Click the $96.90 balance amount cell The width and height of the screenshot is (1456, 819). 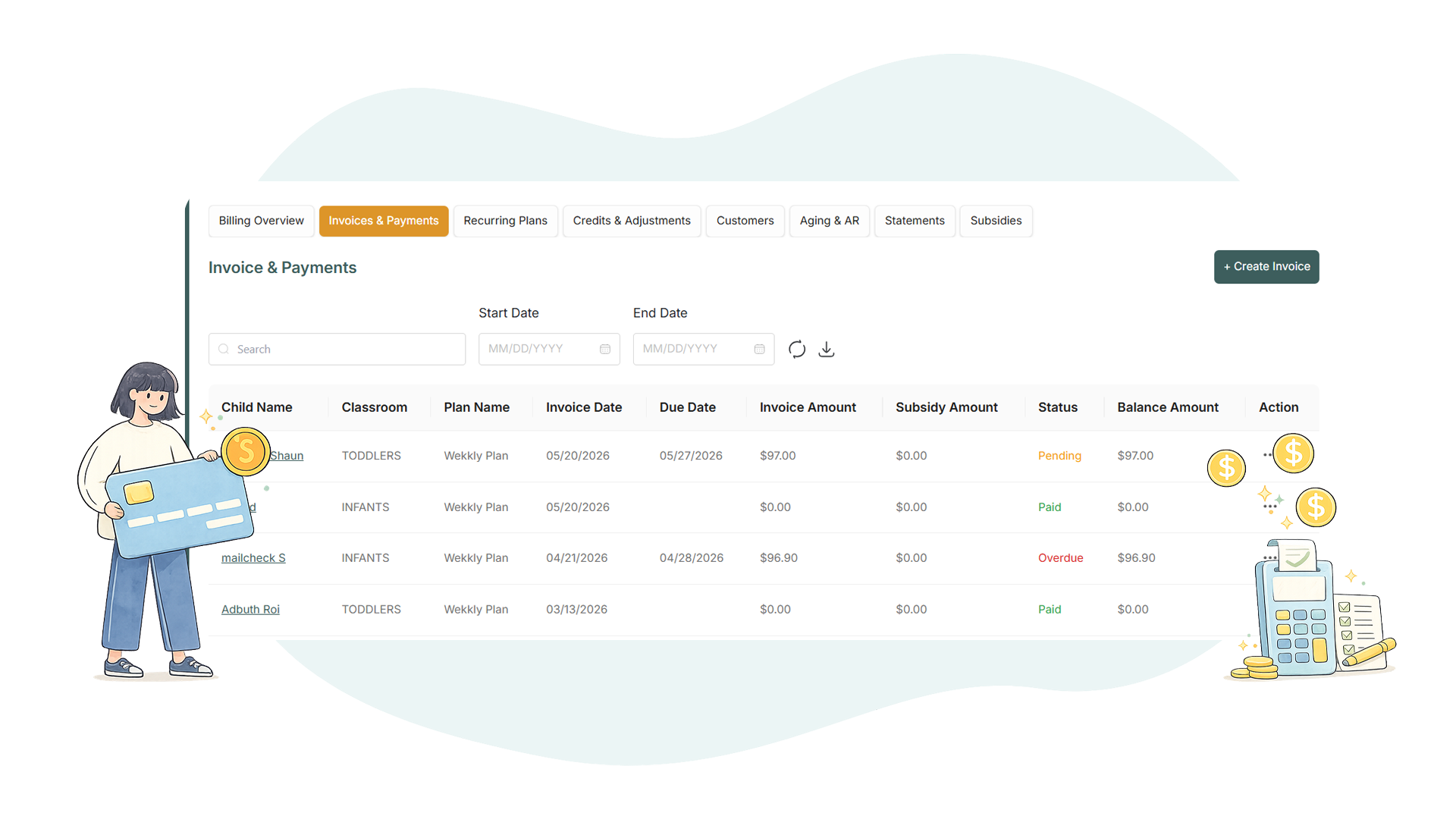click(1136, 558)
